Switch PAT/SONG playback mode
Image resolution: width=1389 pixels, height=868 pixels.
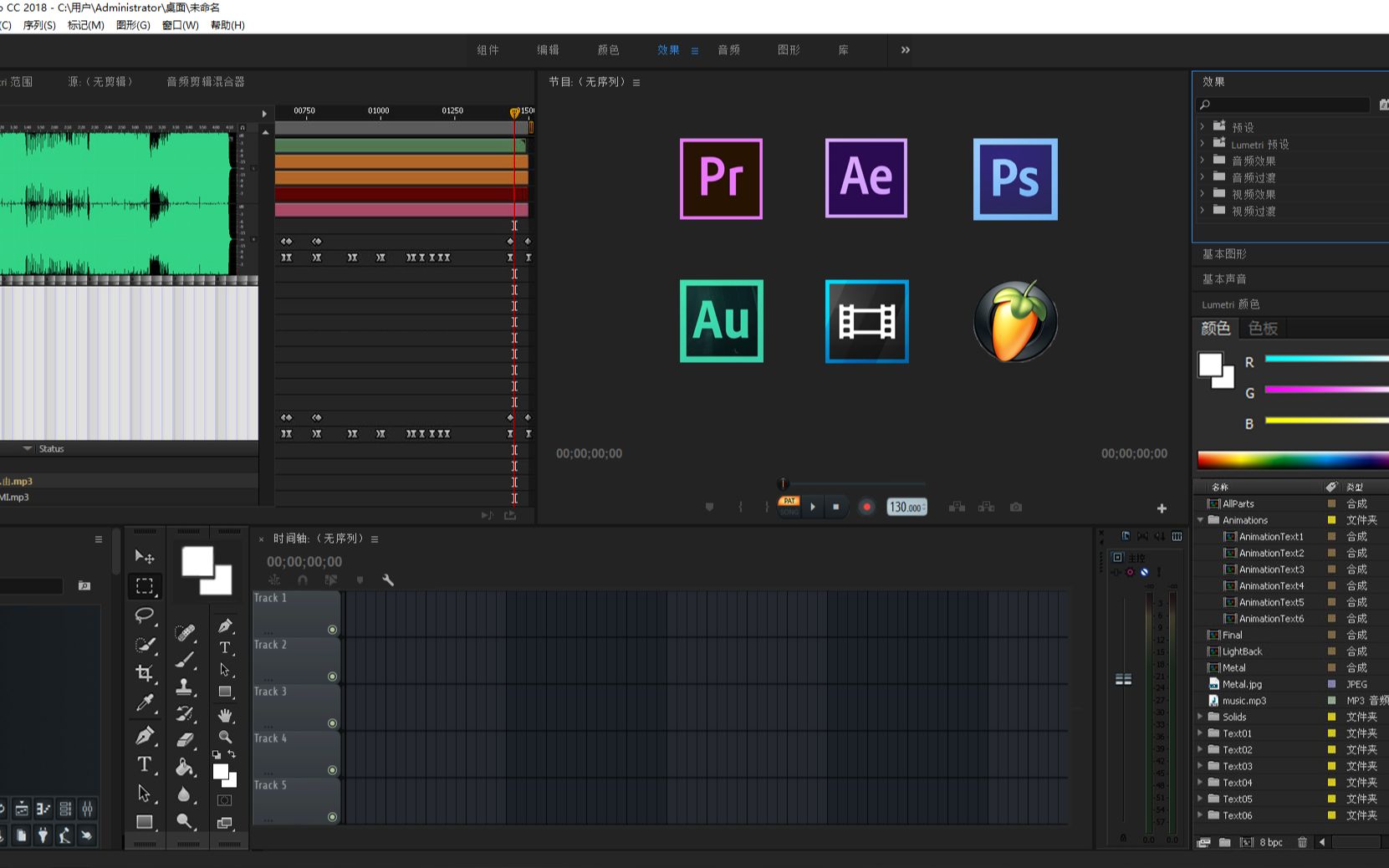(x=789, y=506)
